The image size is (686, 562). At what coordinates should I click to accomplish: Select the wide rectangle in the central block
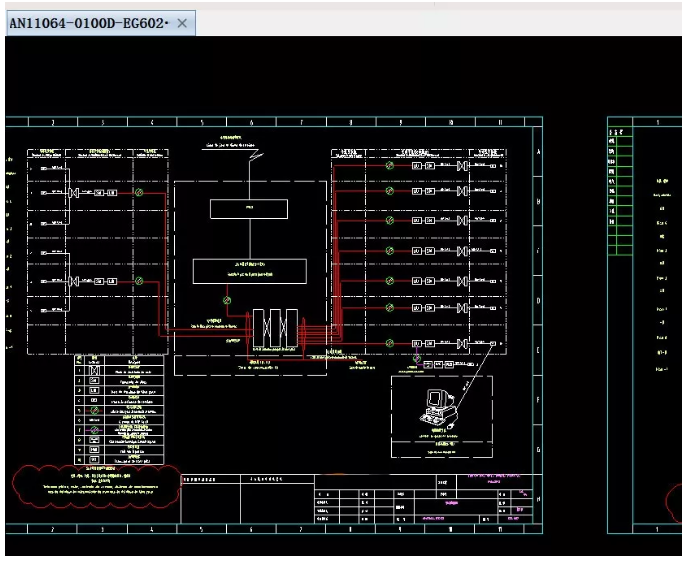point(249,270)
